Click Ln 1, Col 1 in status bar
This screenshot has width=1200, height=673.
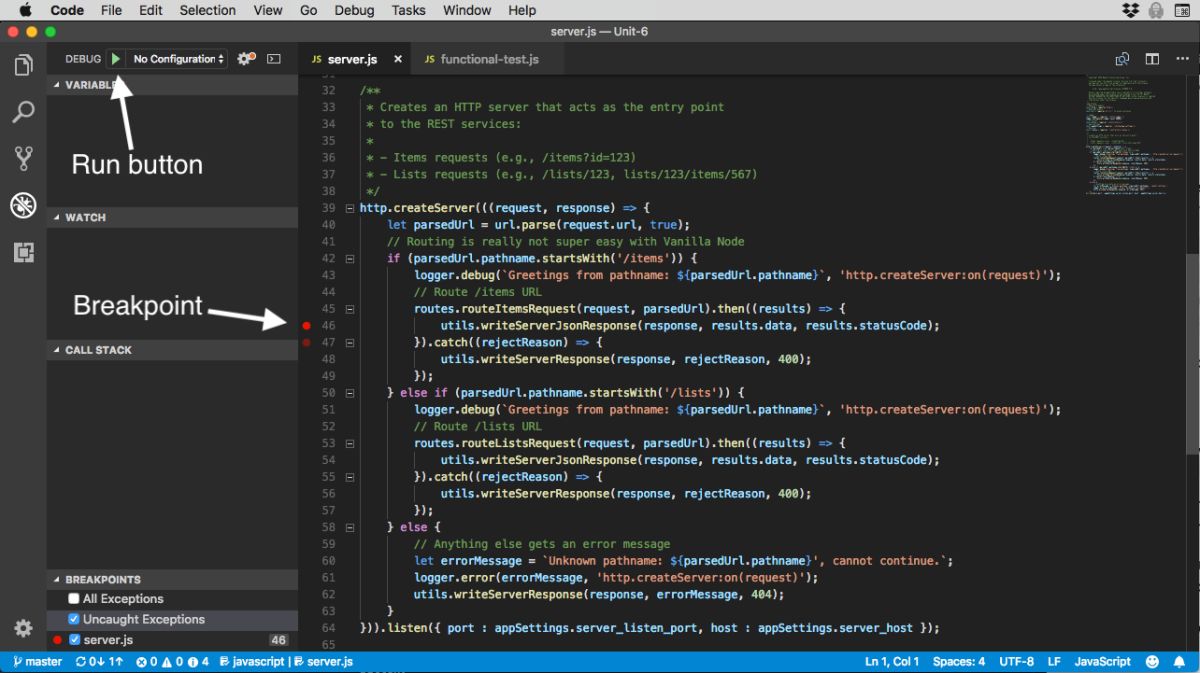coord(892,662)
